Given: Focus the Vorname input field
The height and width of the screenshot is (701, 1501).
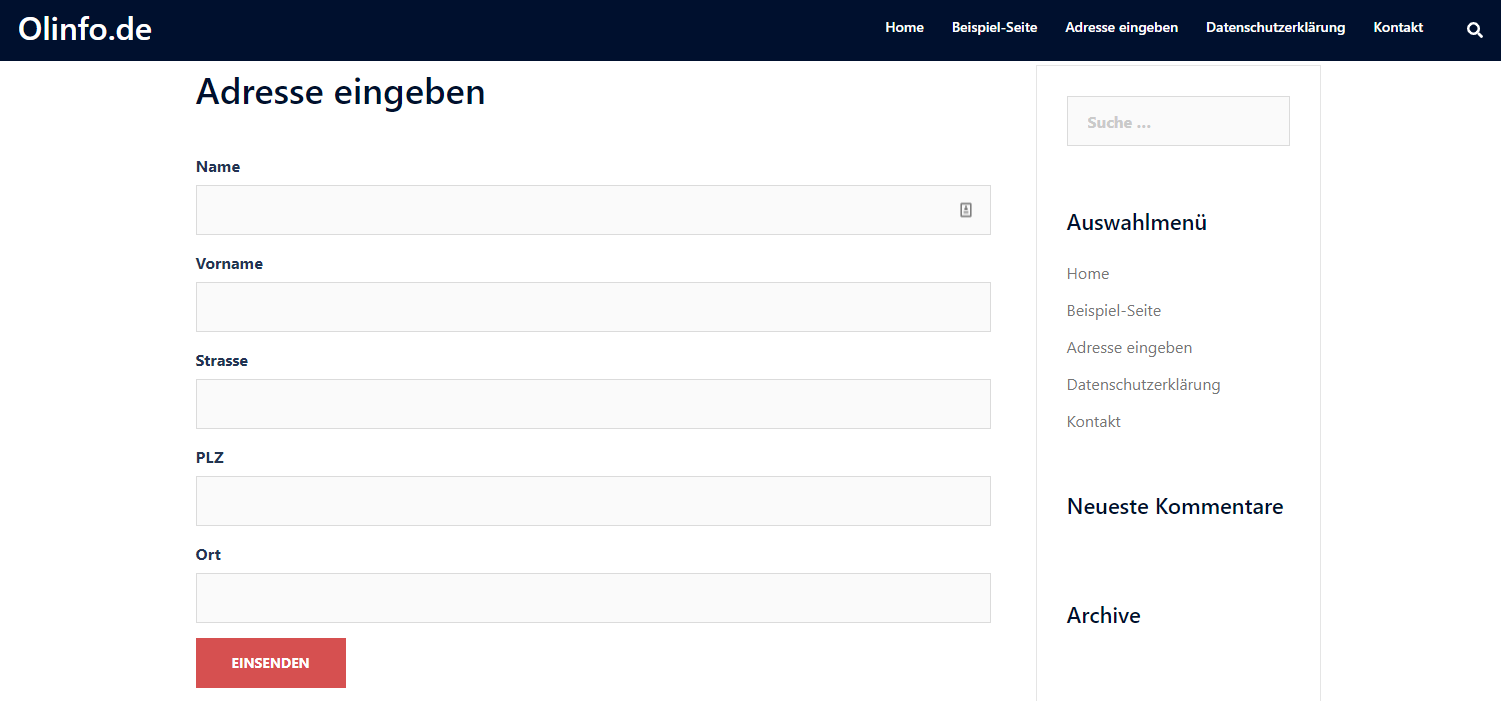Looking at the screenshot, I should tap(593, 307).
